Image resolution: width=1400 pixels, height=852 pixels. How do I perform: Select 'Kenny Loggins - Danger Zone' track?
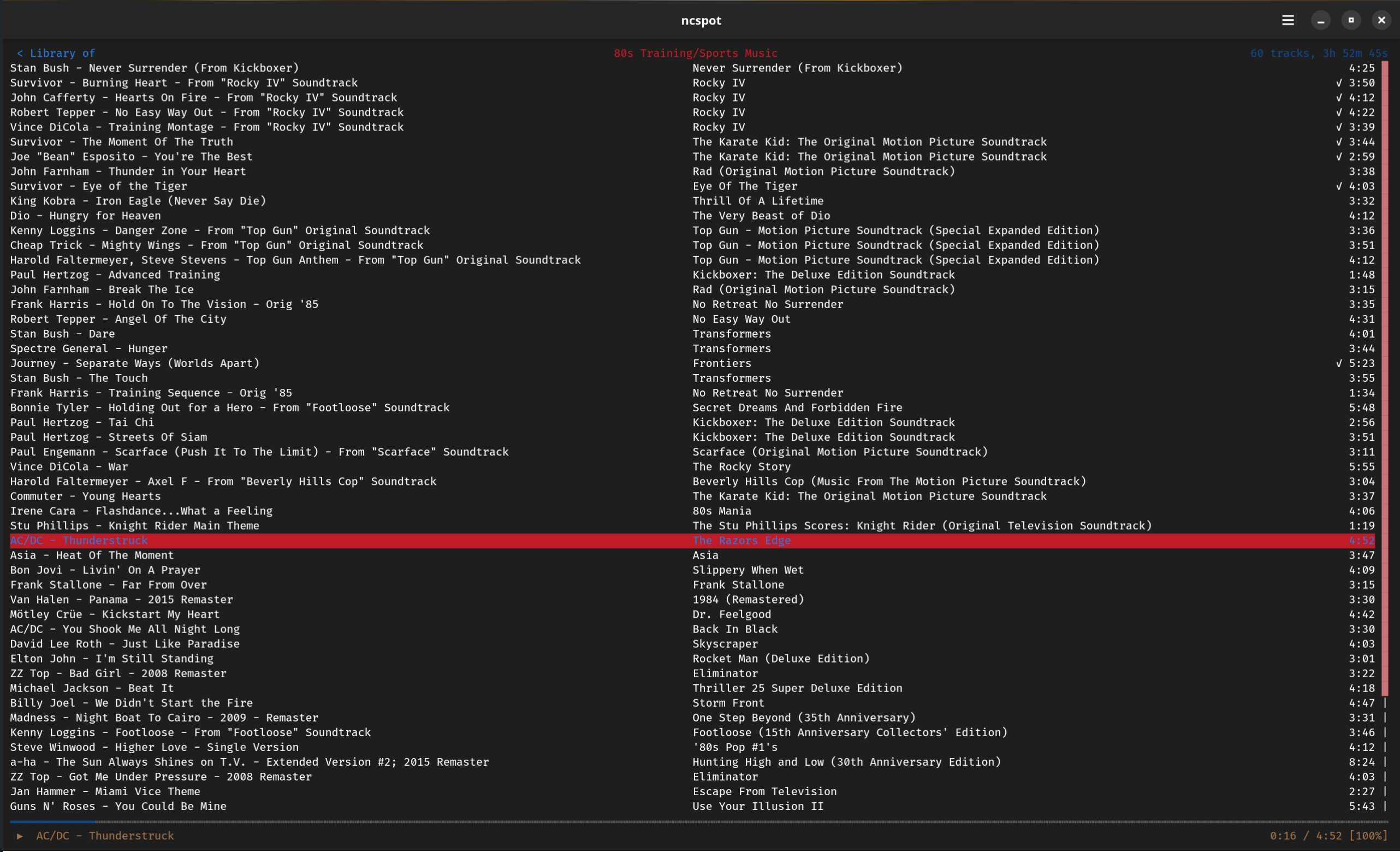(x=692, y=231)
